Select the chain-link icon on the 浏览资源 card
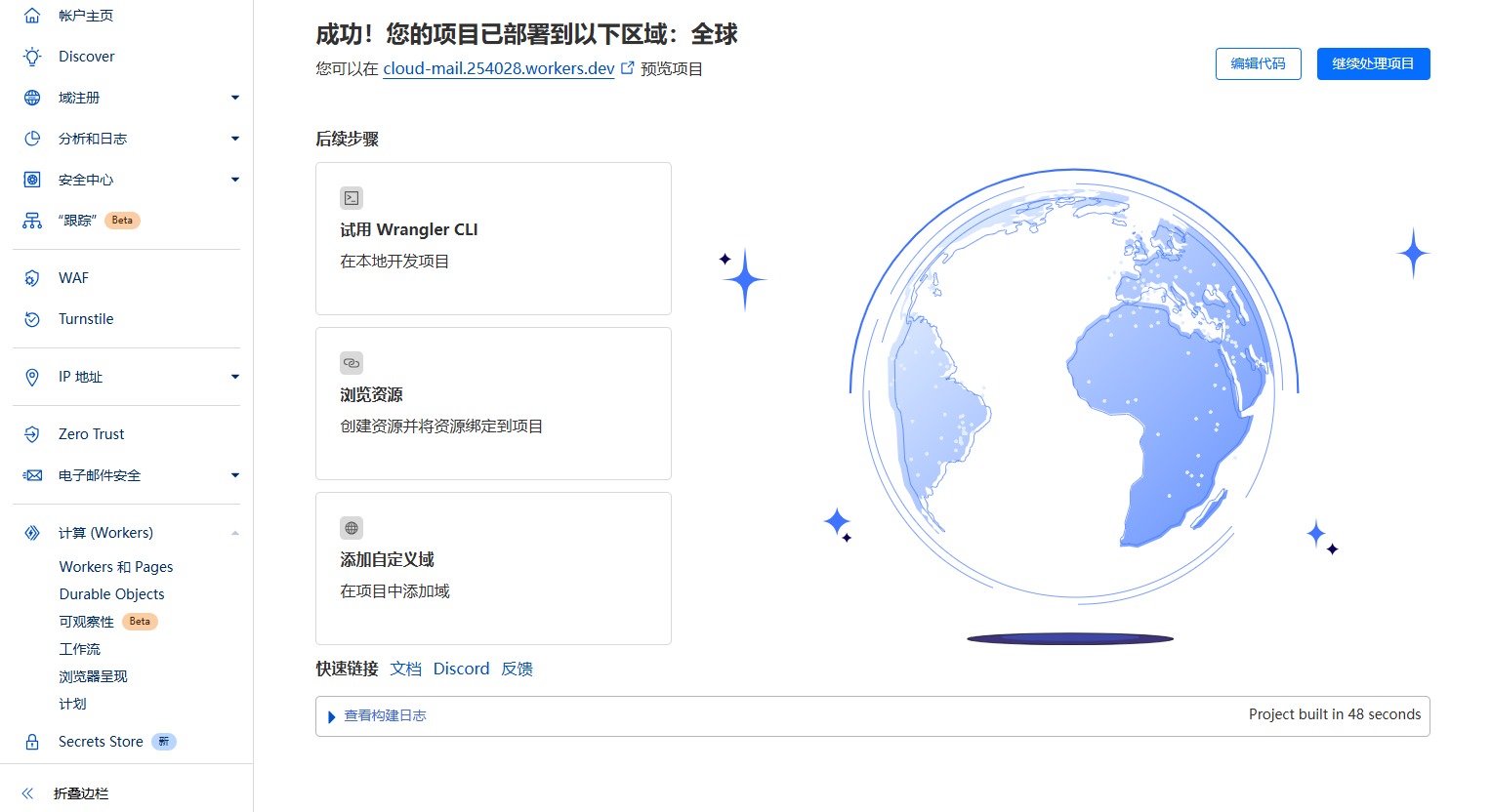Screen dimensions: 1492x812 [352, 362]
